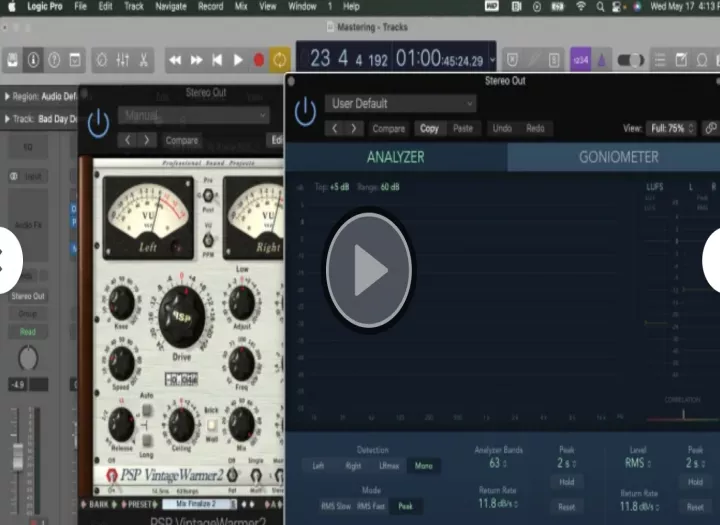Screen dimensions: 720x525
Task: Click the channel strip volume fader
Action: pyautogui.click(x=17, y=456)
